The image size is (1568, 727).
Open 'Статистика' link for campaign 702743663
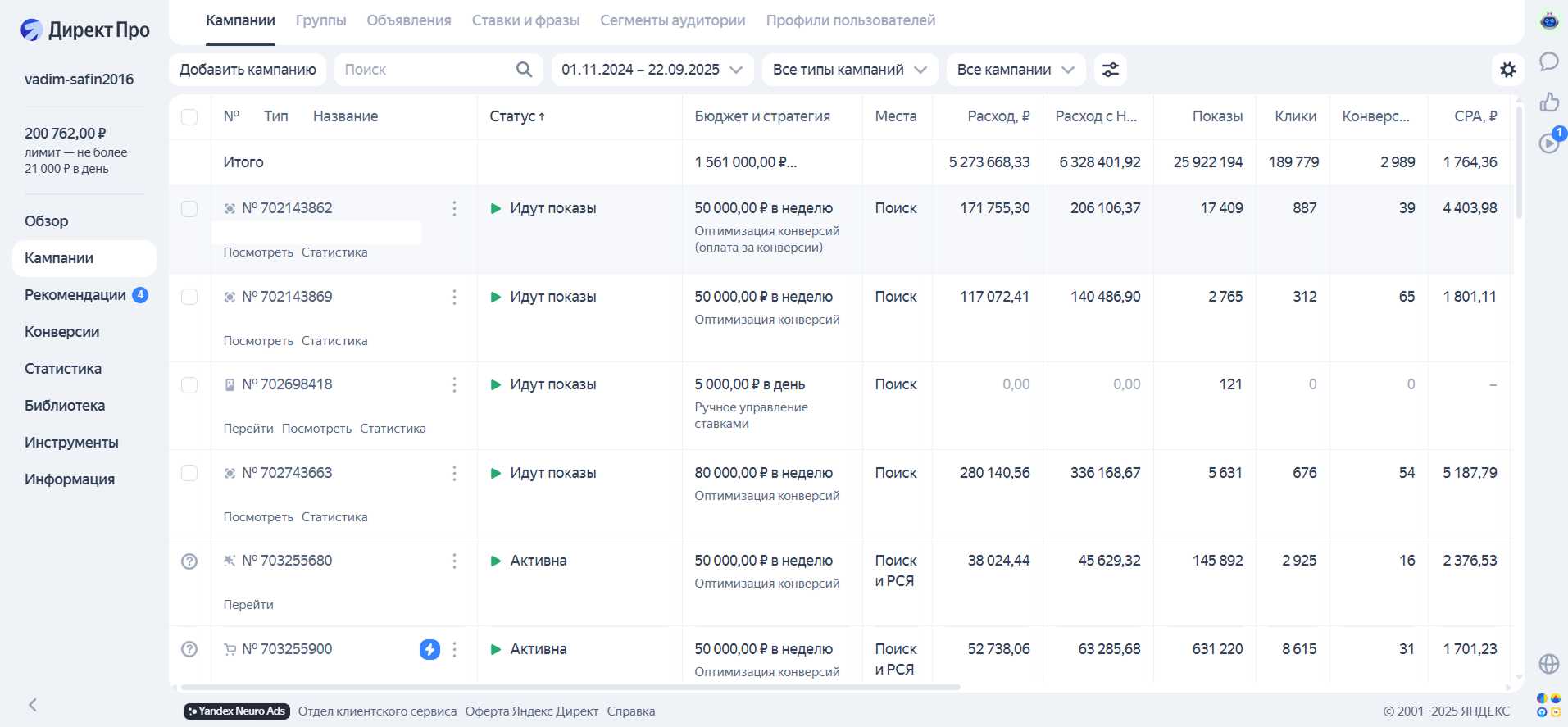(x=334, y=517)
